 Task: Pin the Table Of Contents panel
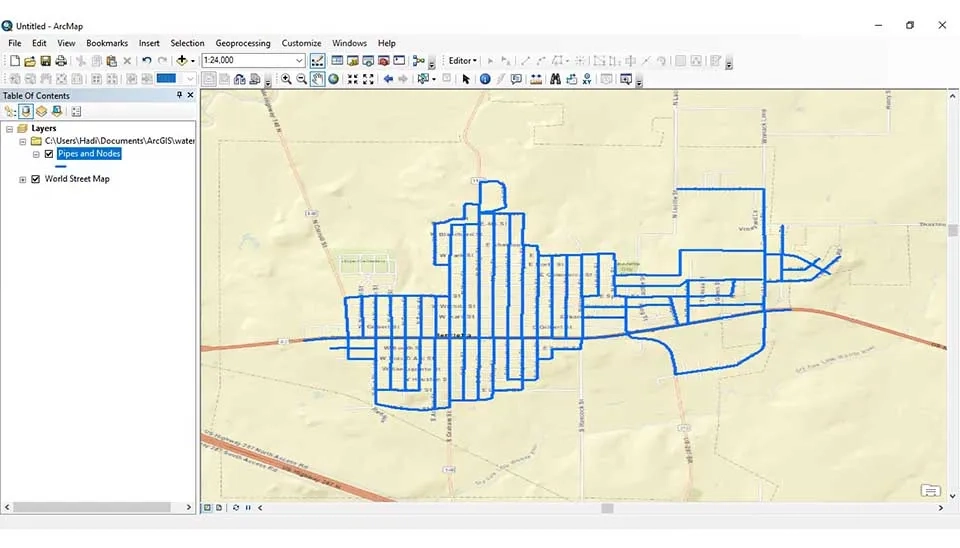point(180,95)
